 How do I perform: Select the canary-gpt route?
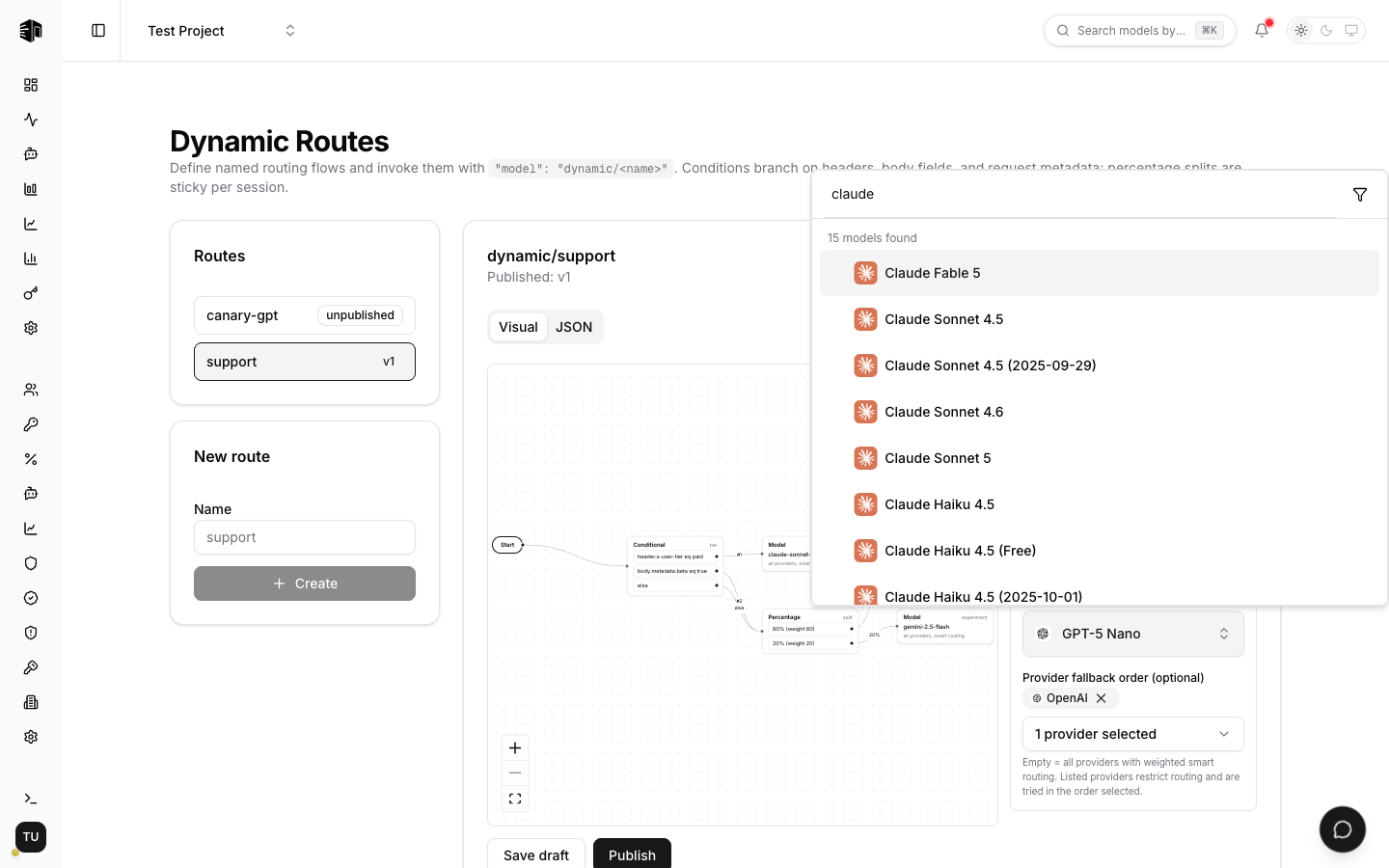point(305,315)
